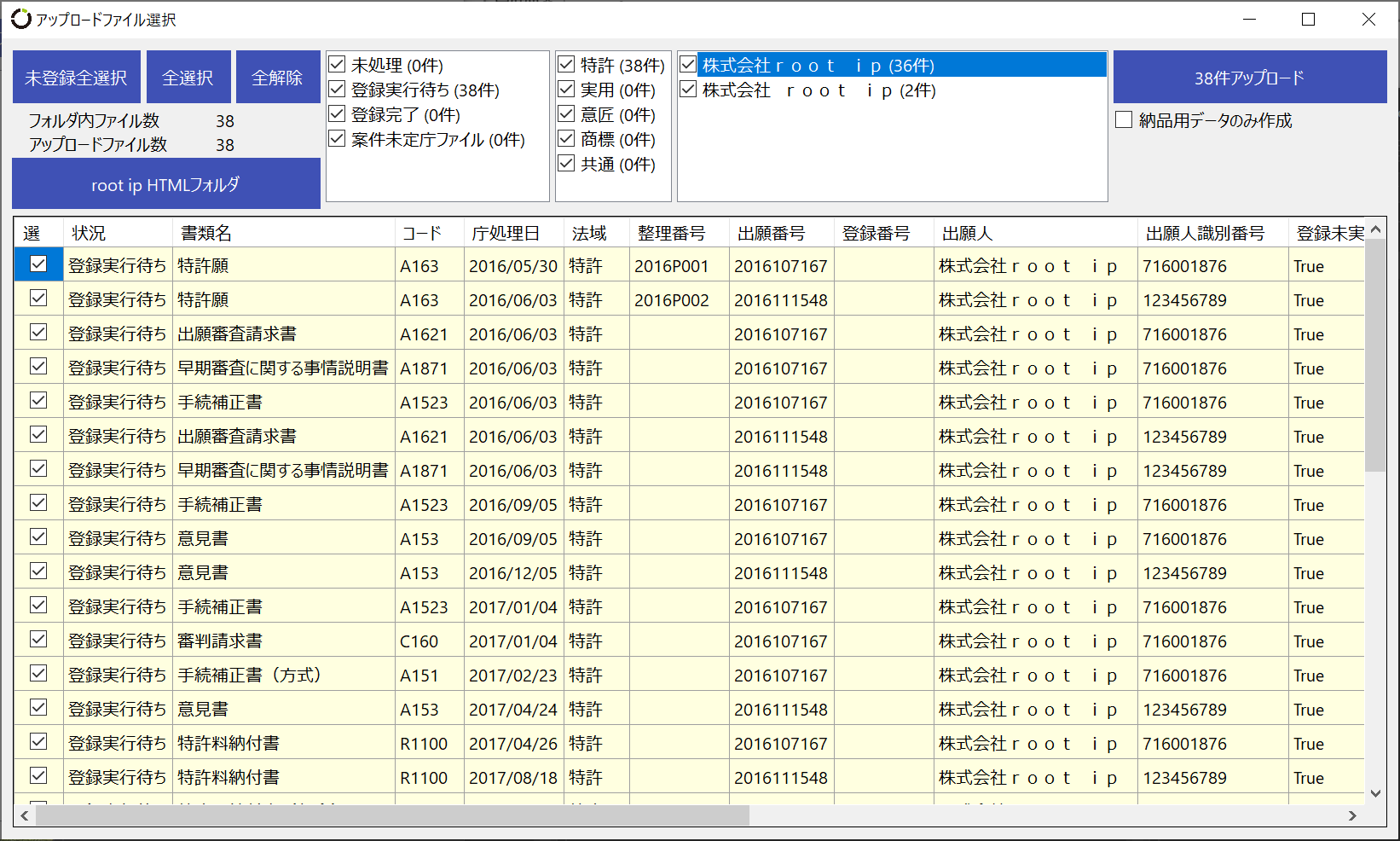The width and height of the screenshot is (1400, 841).
Task: Toggle the 意匠 (0件) checkbox
Action: [566, 114]
